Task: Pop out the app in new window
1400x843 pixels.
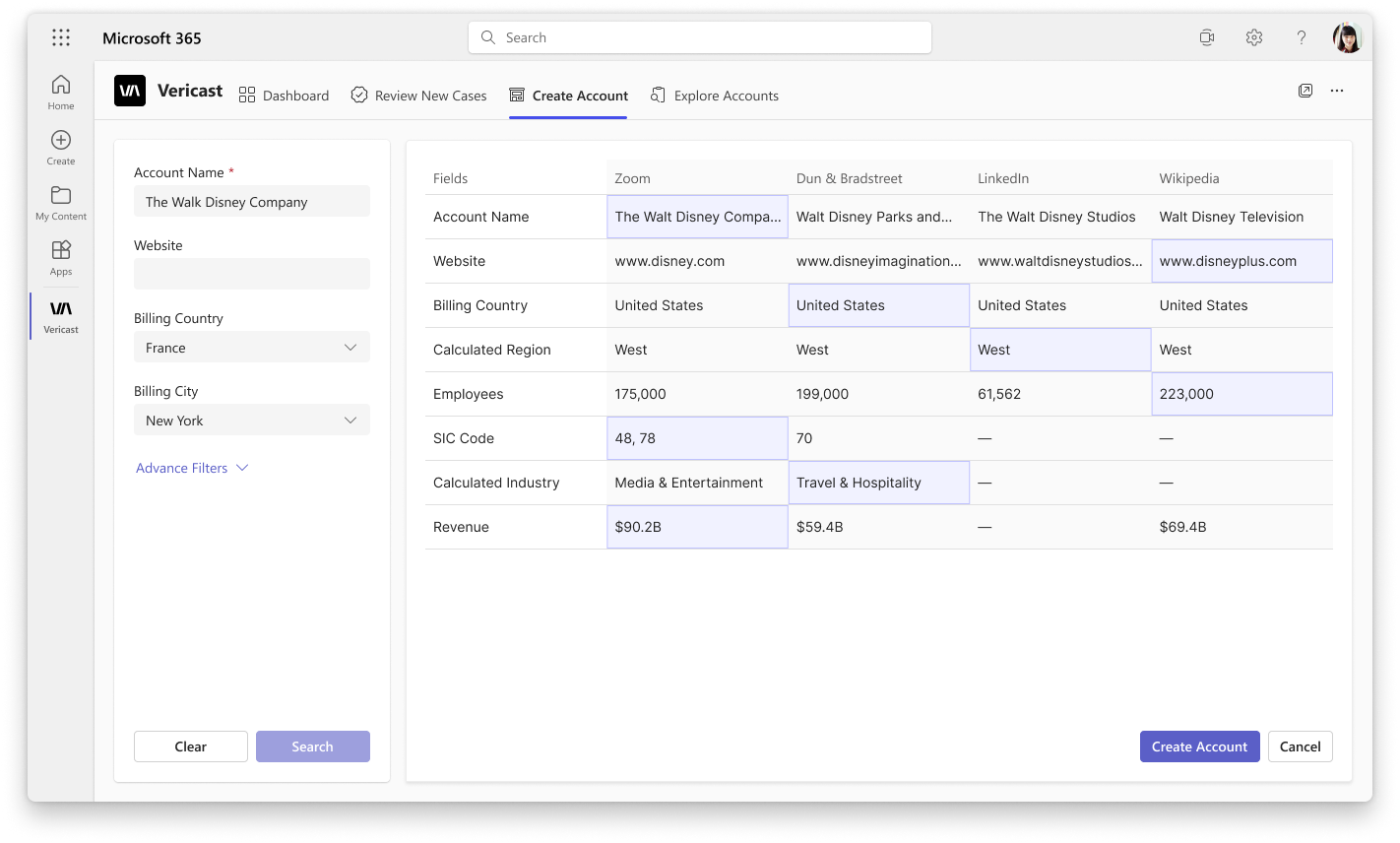Action: tap(1305, 91)
